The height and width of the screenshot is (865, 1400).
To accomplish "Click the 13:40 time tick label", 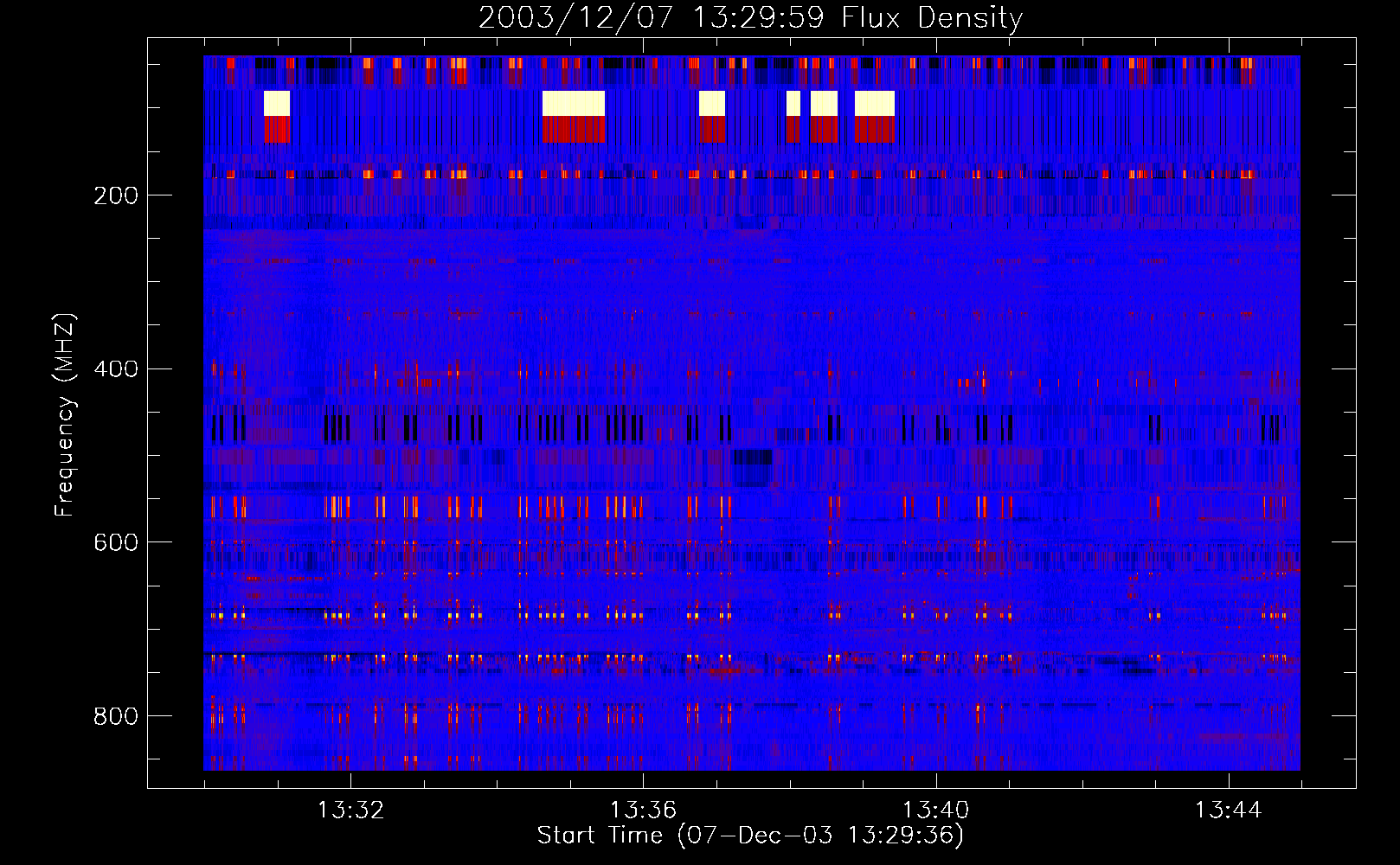I will point(935,811).
